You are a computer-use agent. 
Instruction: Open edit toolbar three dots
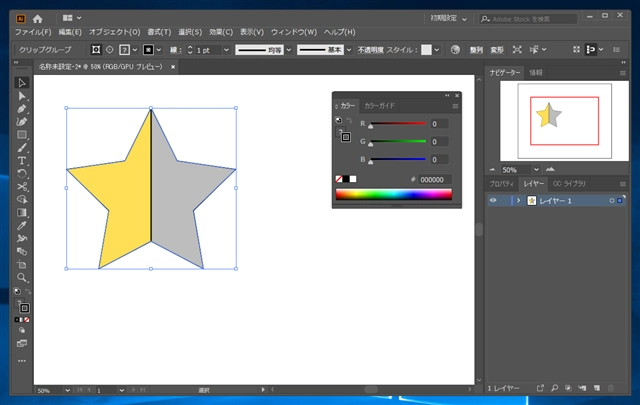(x=22, y=361)
